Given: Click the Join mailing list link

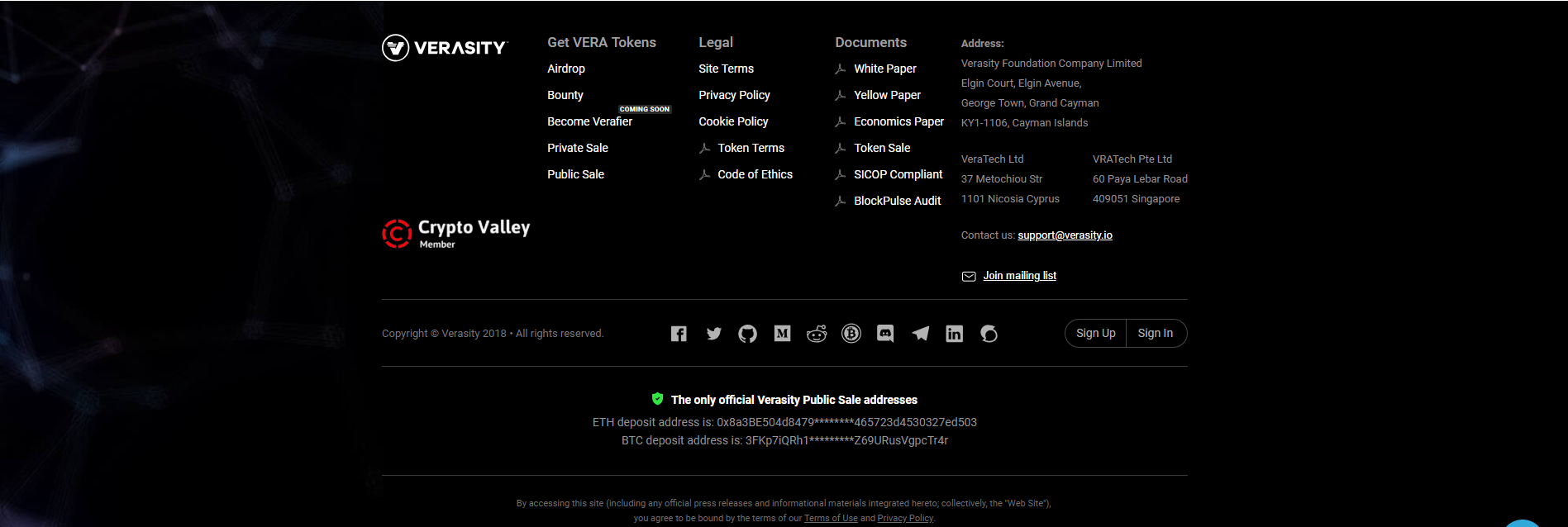Looking at the screenshot, I should point(1019,276).
